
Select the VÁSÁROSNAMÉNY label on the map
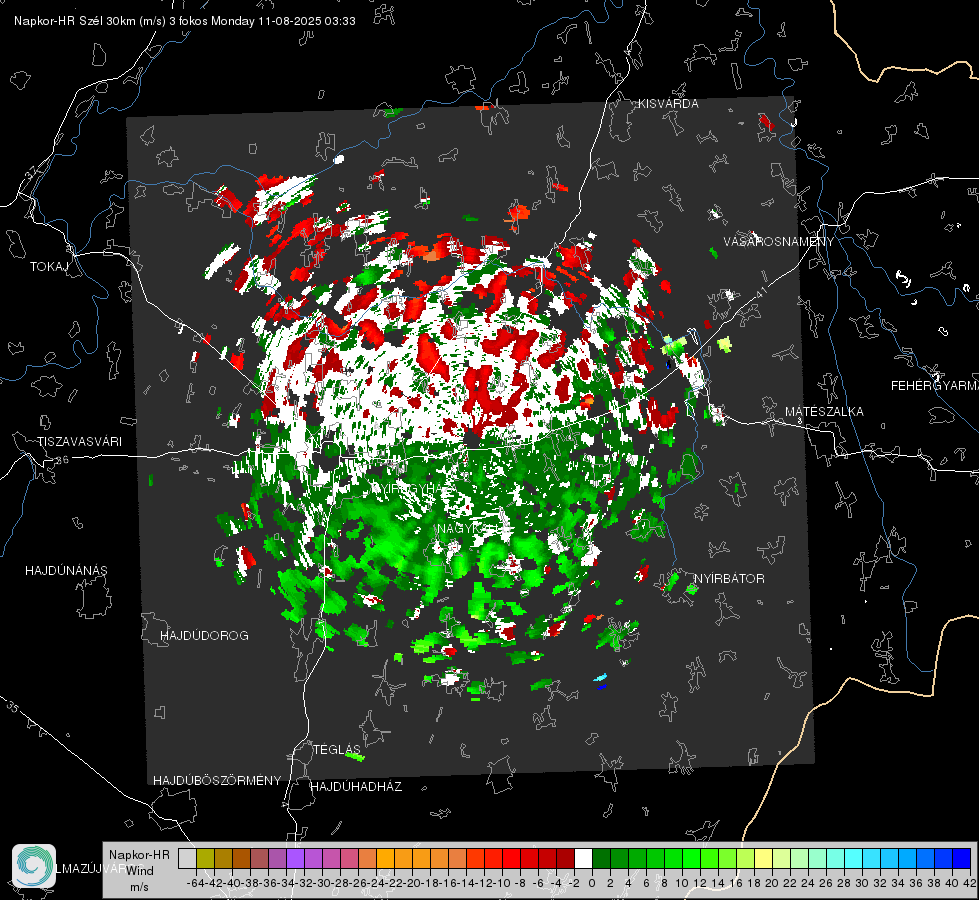coord(779,242)
